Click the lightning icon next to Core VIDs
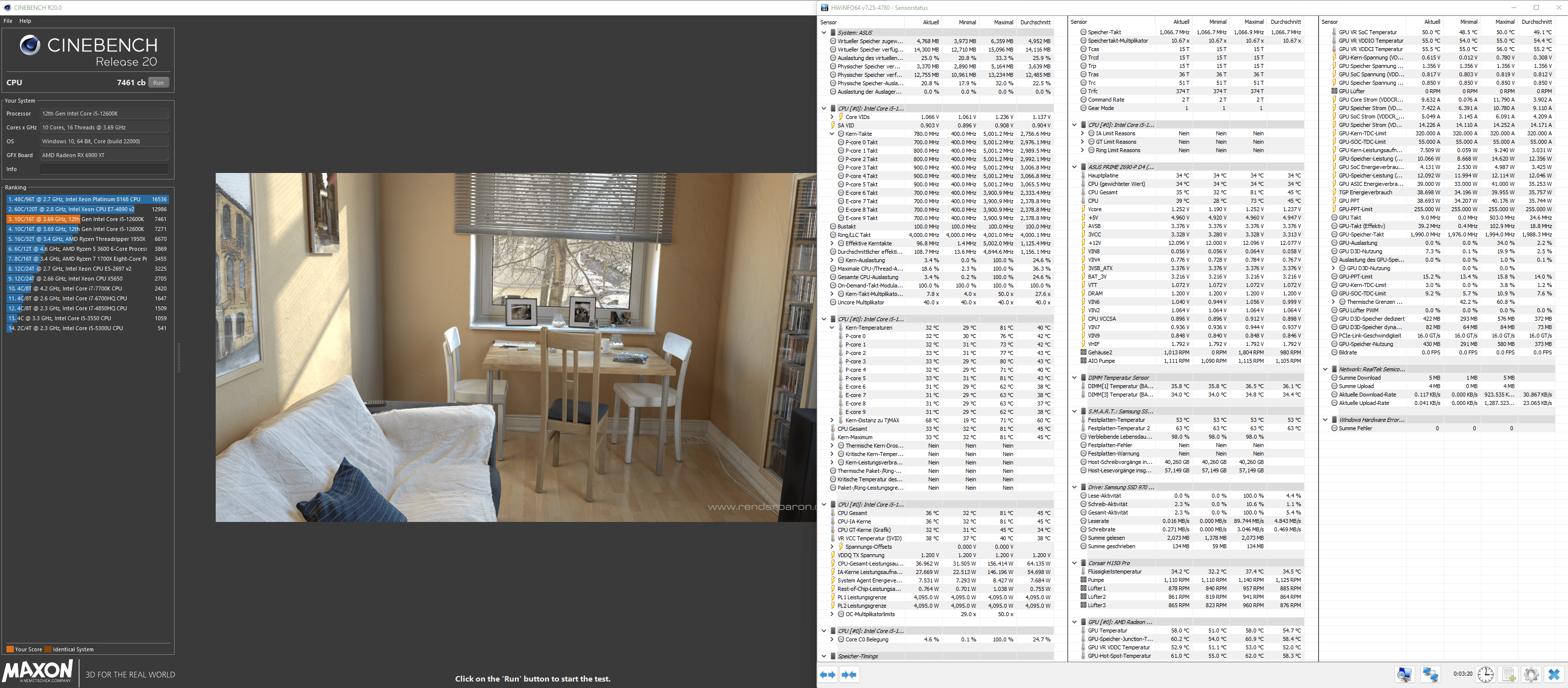The height and width of the screenshot is (688, 1568). 841,117
